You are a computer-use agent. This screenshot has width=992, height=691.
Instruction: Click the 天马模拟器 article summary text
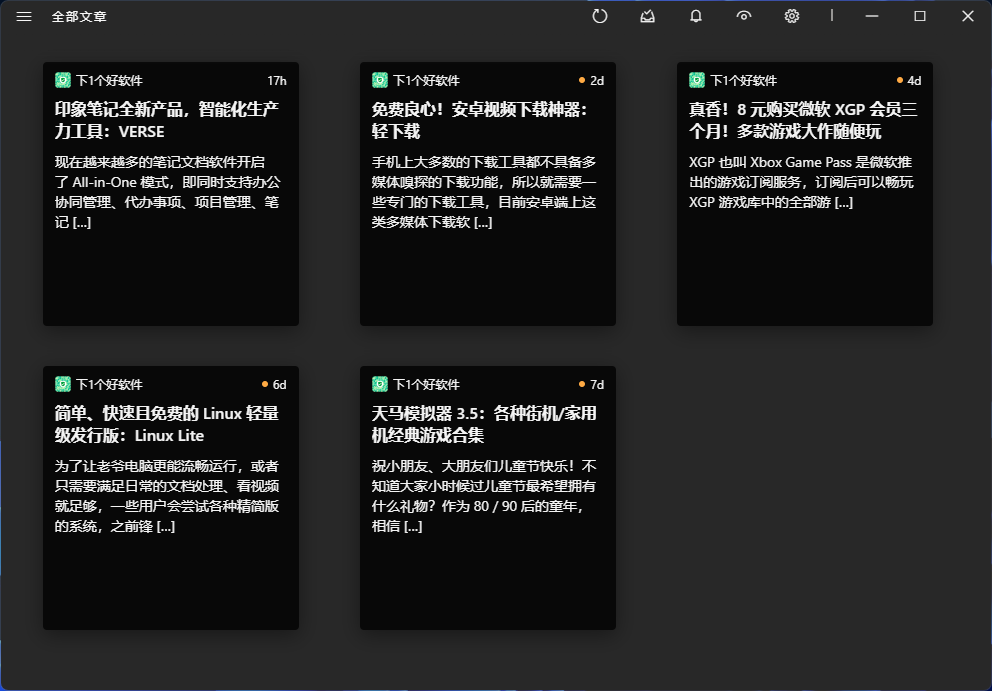(484, 496)
